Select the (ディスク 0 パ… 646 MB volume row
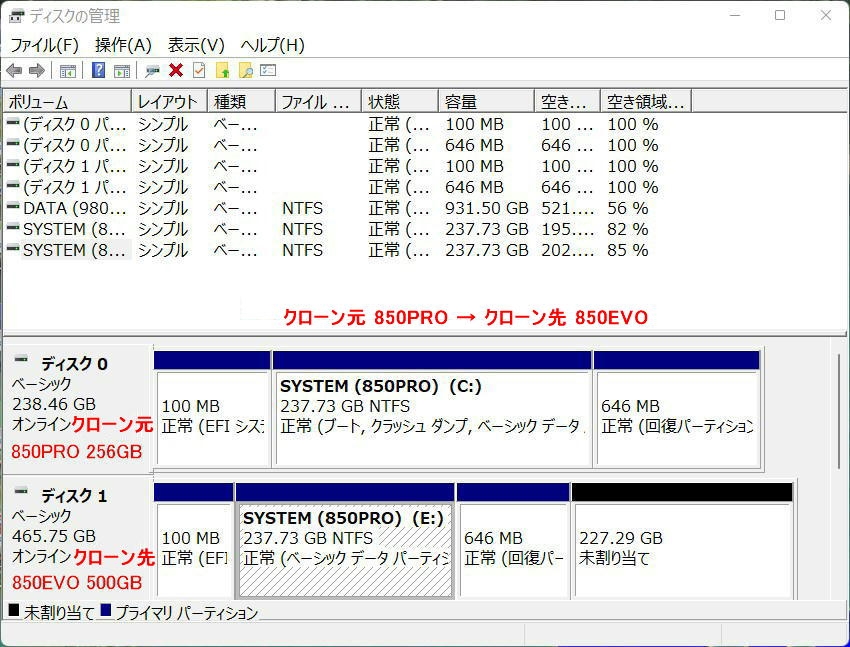This screenshot has height=647, width=850. click(x=347, y=145)
